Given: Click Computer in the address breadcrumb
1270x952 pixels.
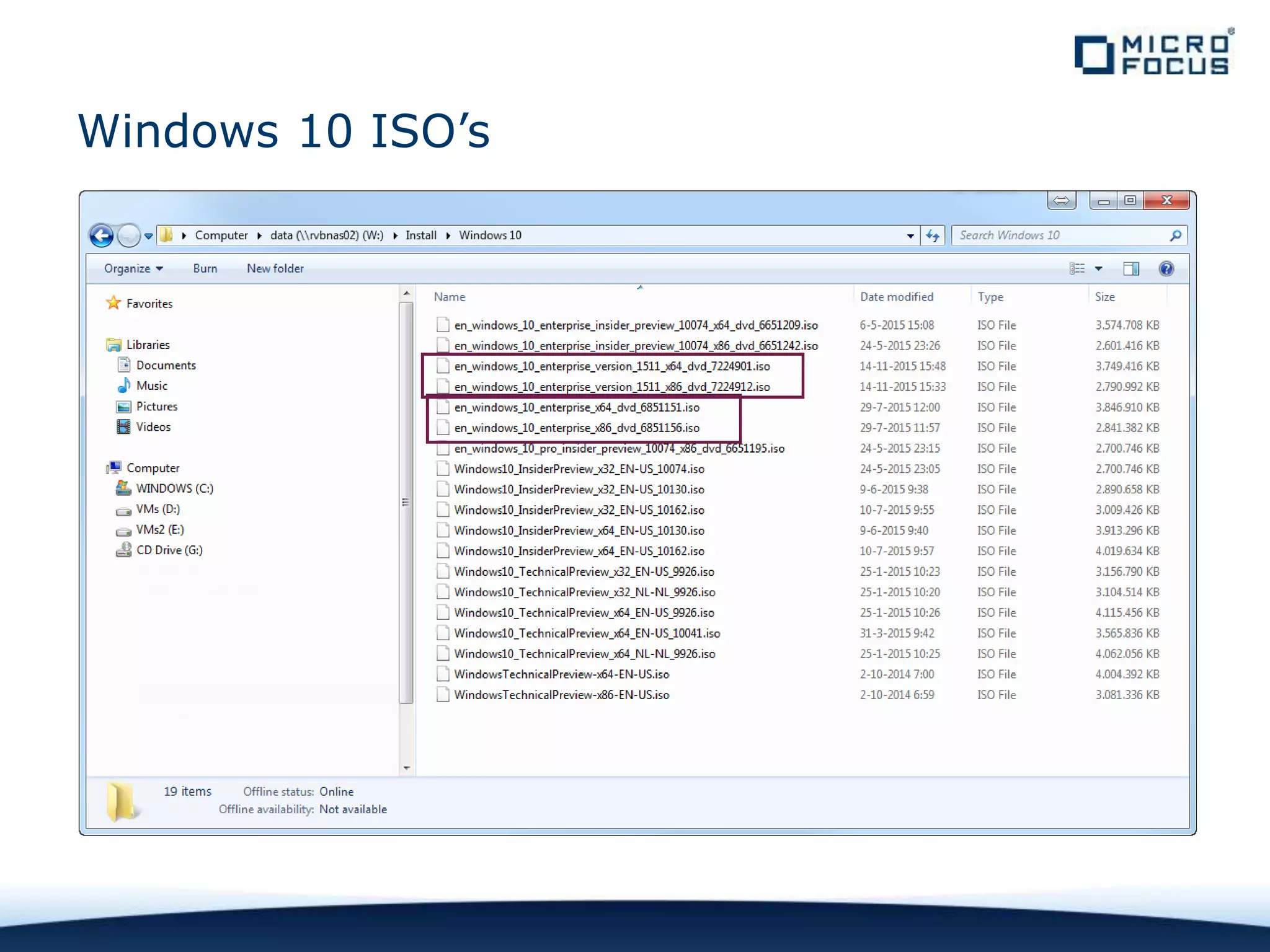Looking at the screenshot, I should (x=221, y=236).
